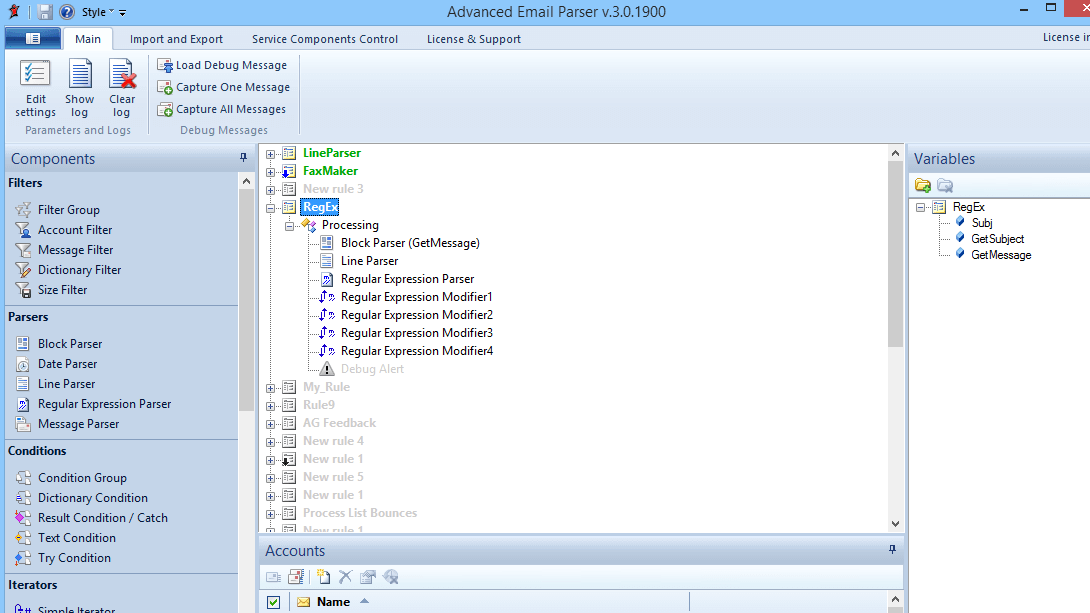The image size is (1090, 613).
Task: Click Capture All Messages
Action: tap(222, 109)
